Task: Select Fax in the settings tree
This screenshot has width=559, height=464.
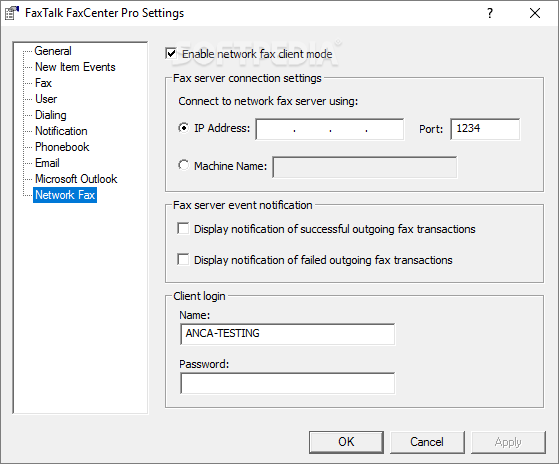Action: [43, 83]
